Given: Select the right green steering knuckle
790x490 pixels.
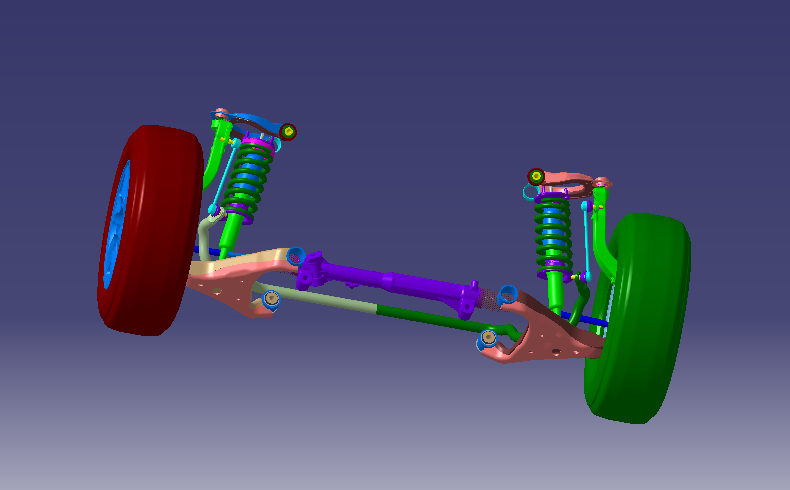Looking at the screenshot, I should pyautogui.click(x=604, y=234).
